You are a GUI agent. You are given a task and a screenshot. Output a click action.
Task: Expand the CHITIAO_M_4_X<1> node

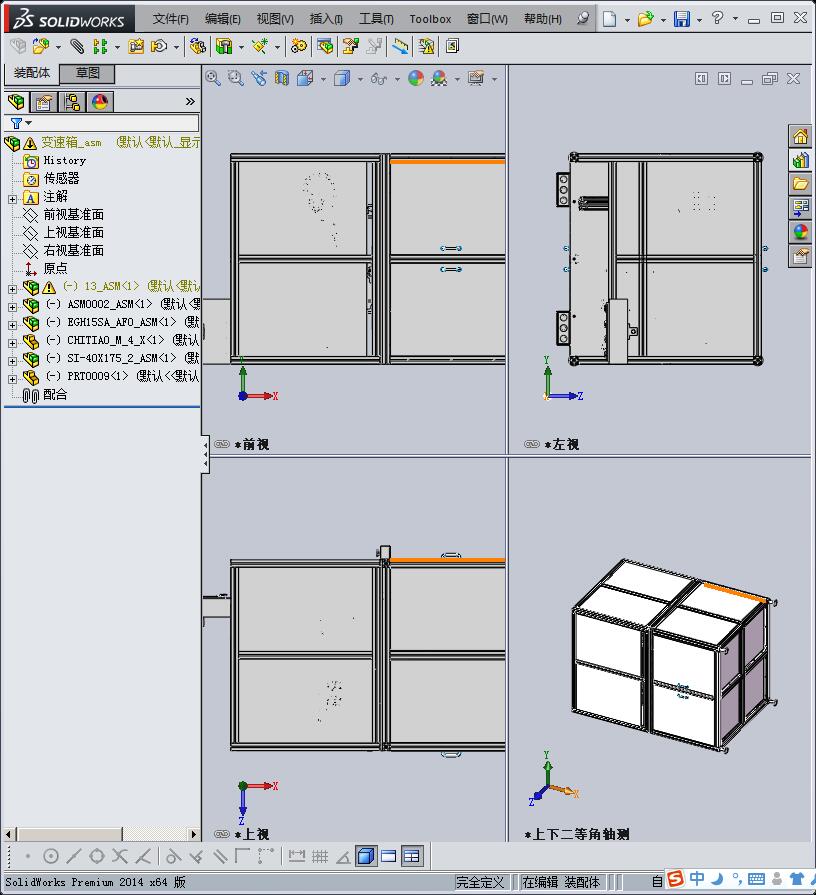(13, 343)
